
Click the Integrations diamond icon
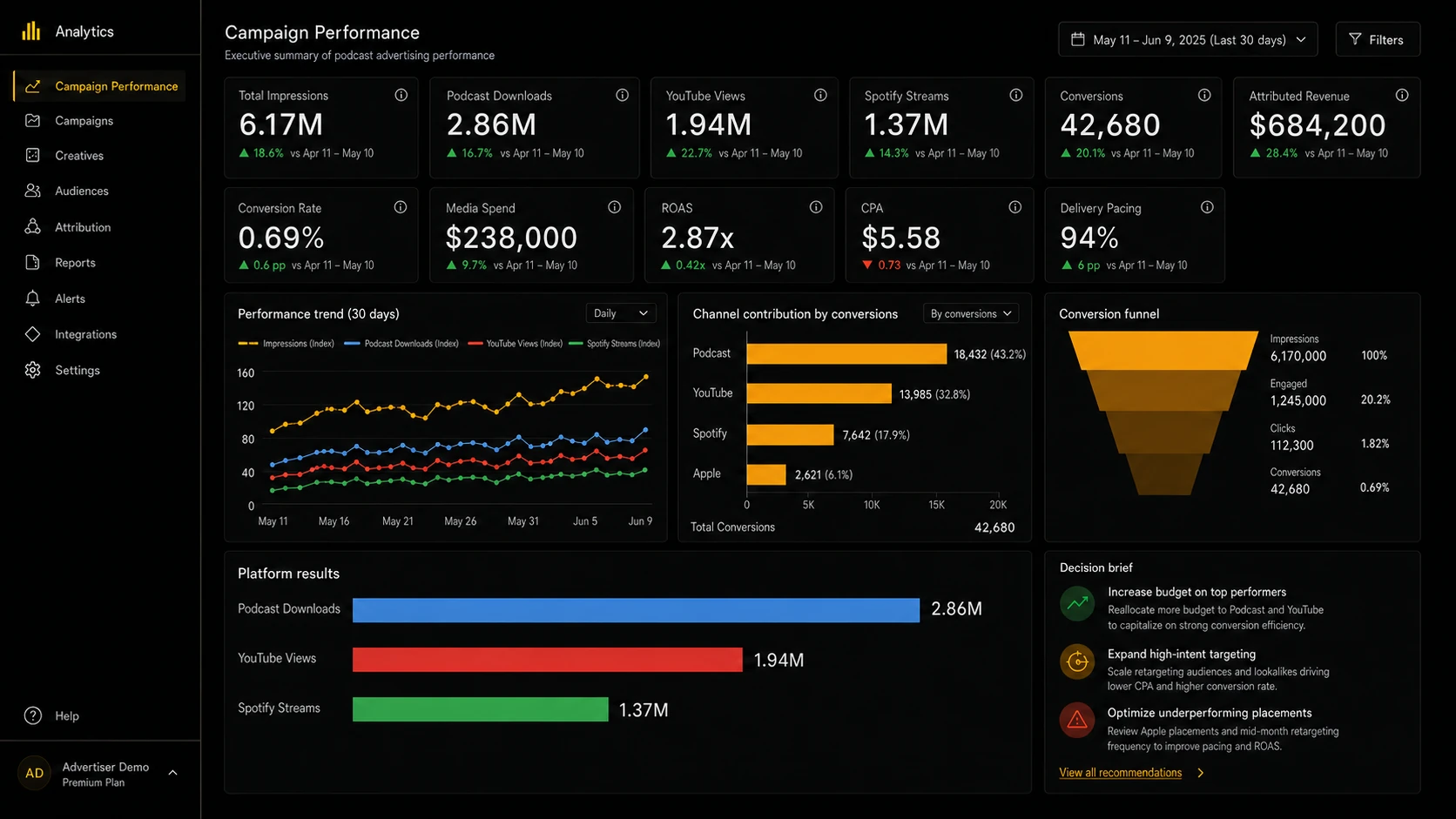[x=33, y=334]
